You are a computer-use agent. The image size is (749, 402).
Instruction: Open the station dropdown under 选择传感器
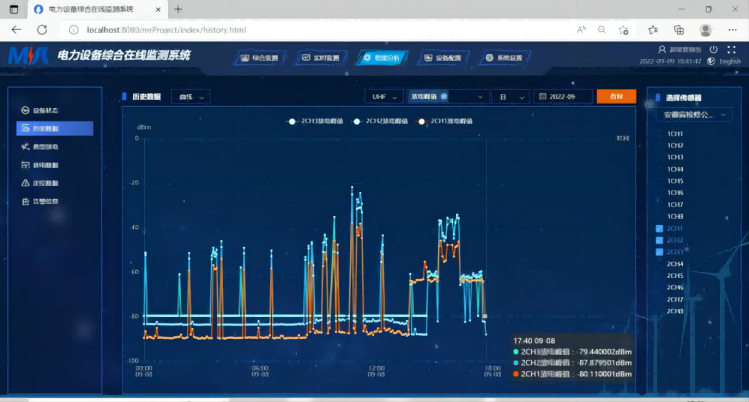tap(688, 115)
